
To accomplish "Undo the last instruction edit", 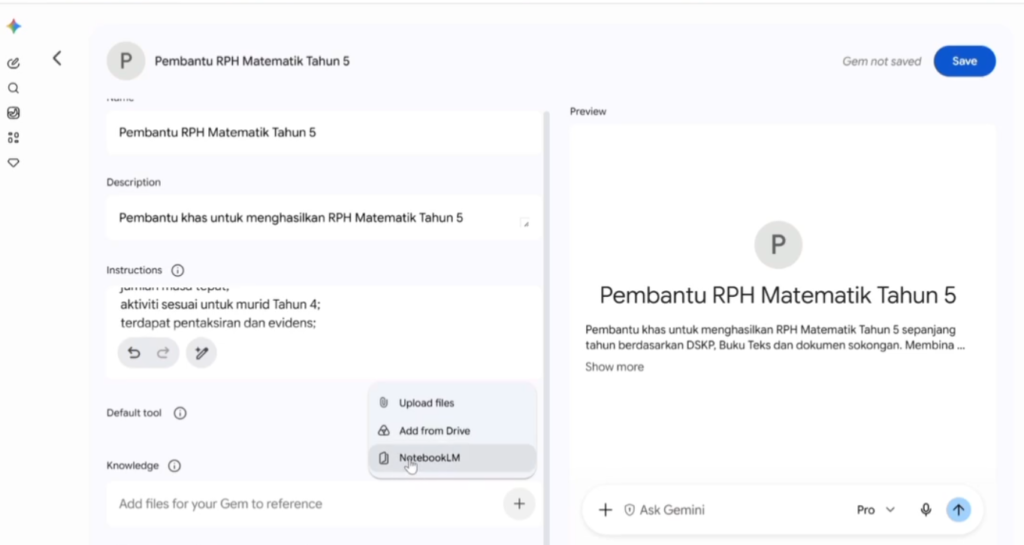I will coord(134,353).
